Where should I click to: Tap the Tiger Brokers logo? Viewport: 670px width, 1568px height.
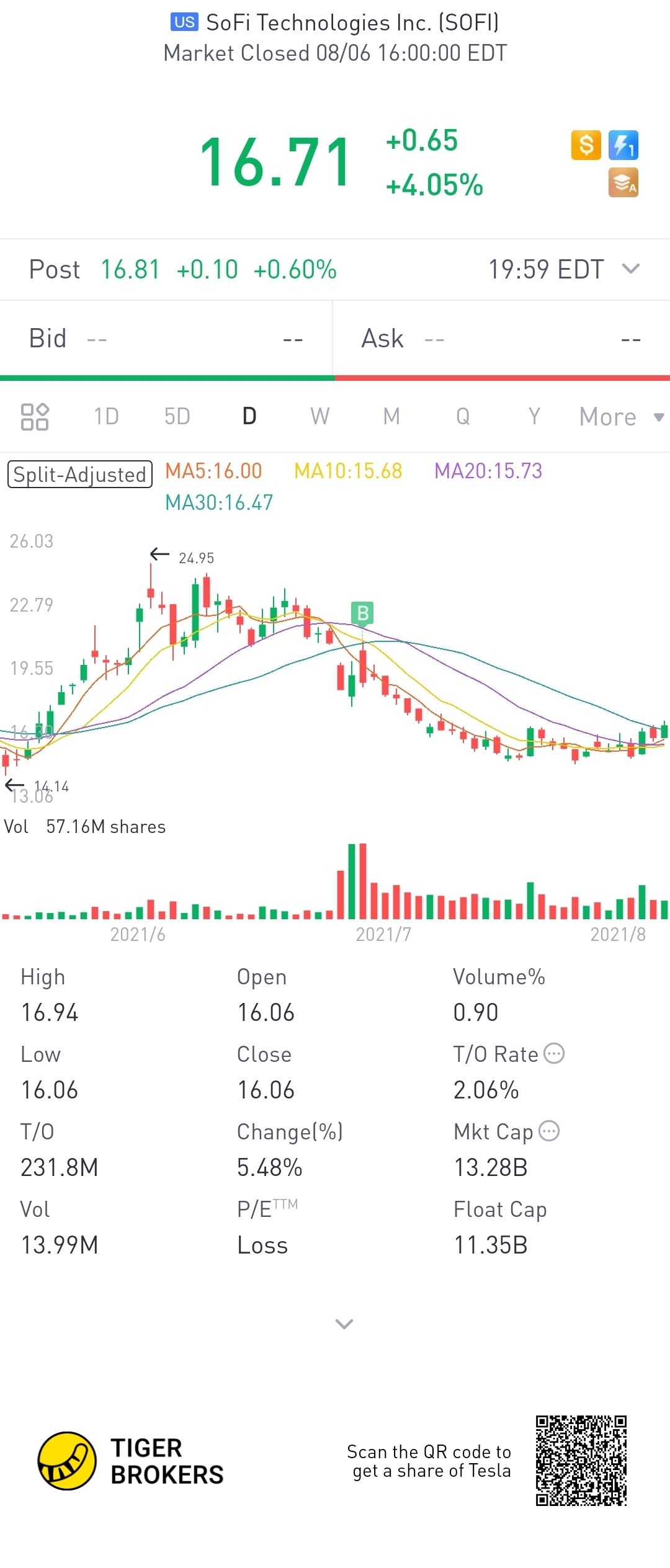click(130, 1461)
